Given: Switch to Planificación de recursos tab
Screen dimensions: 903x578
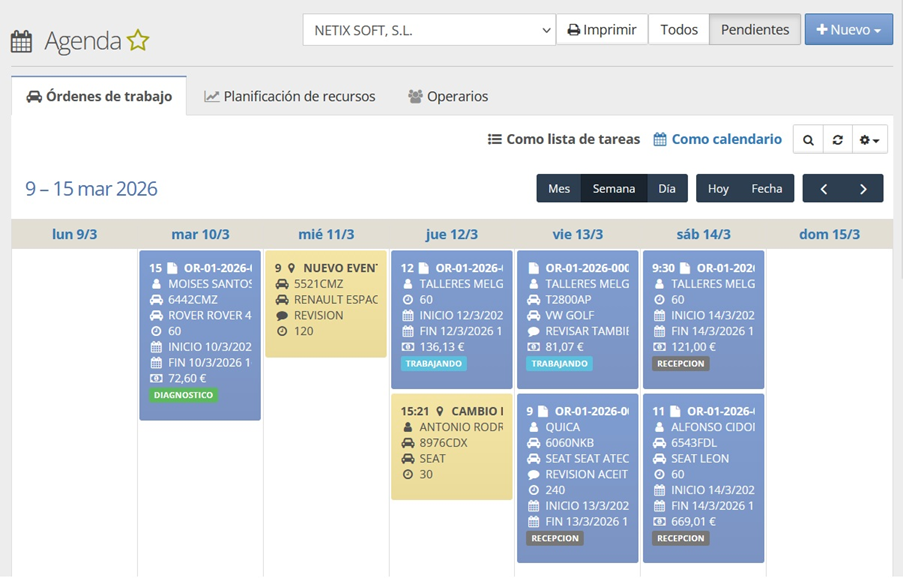Looking at the screenshot, I should pyautogui.click(x=289, y=97).
